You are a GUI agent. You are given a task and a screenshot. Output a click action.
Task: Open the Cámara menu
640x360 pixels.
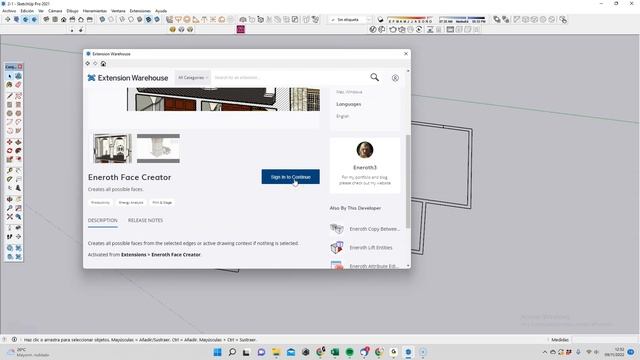55,11
